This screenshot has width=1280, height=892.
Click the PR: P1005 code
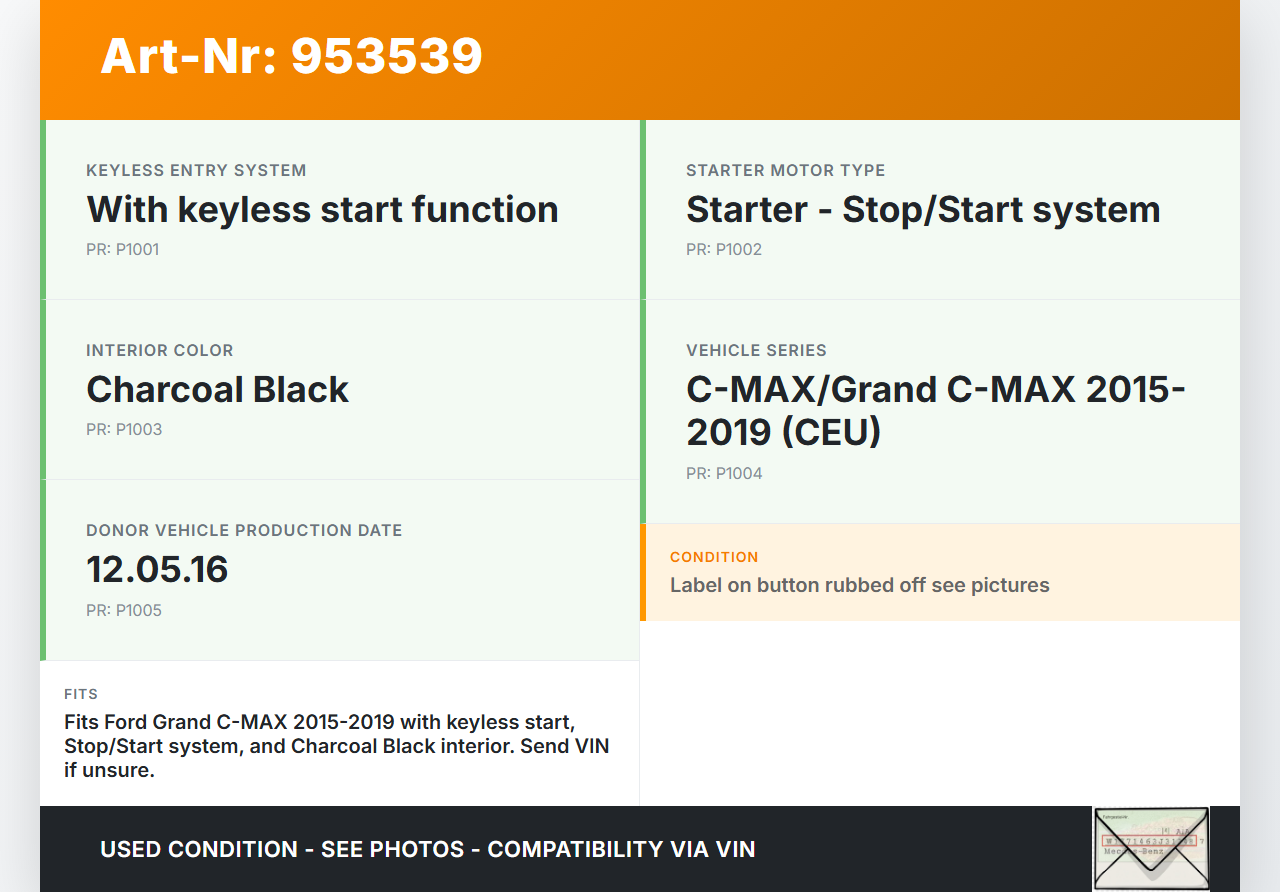tap(123, 610)
